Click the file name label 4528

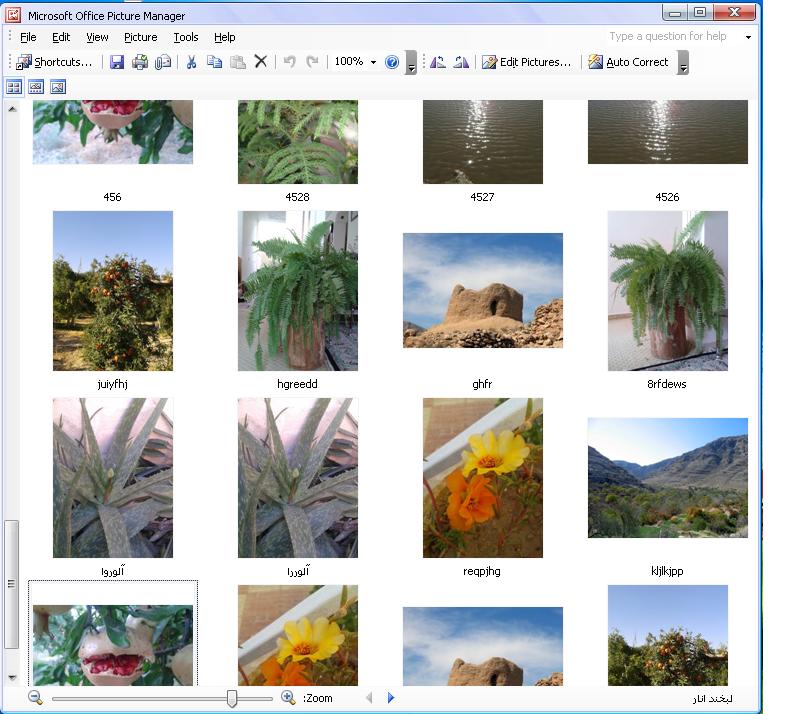click(297, 197)
